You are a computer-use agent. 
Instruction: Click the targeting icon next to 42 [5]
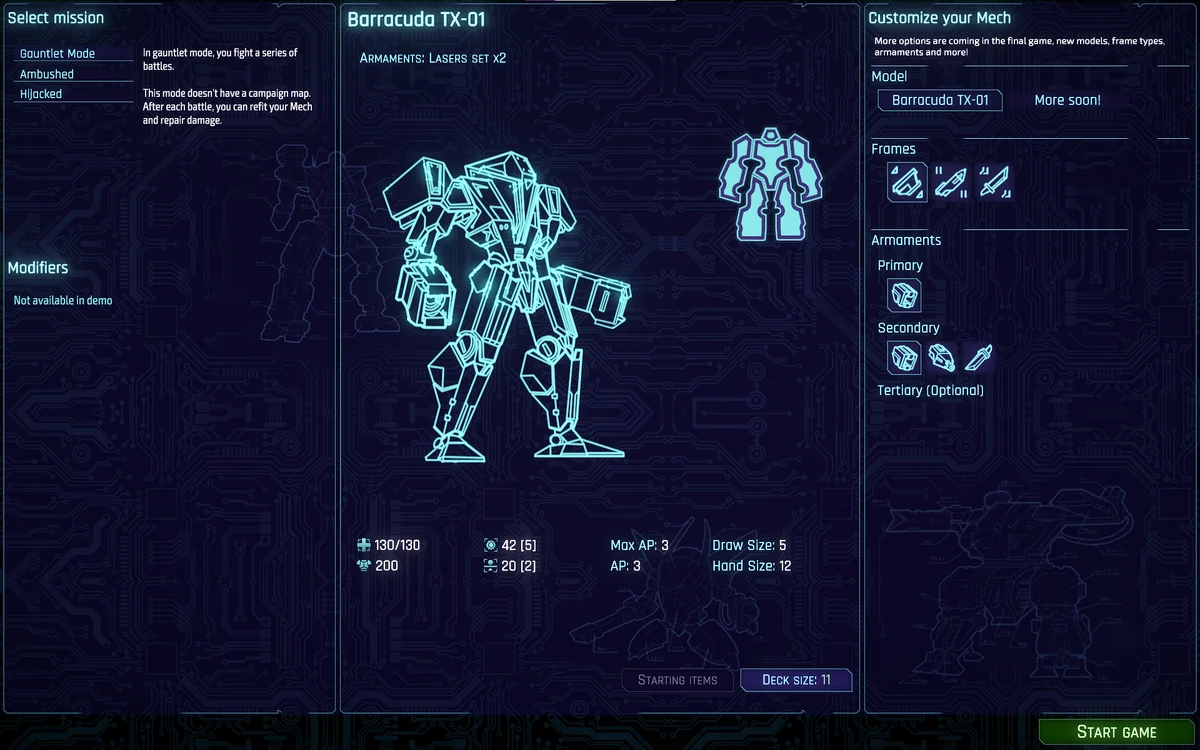(490, 545)
